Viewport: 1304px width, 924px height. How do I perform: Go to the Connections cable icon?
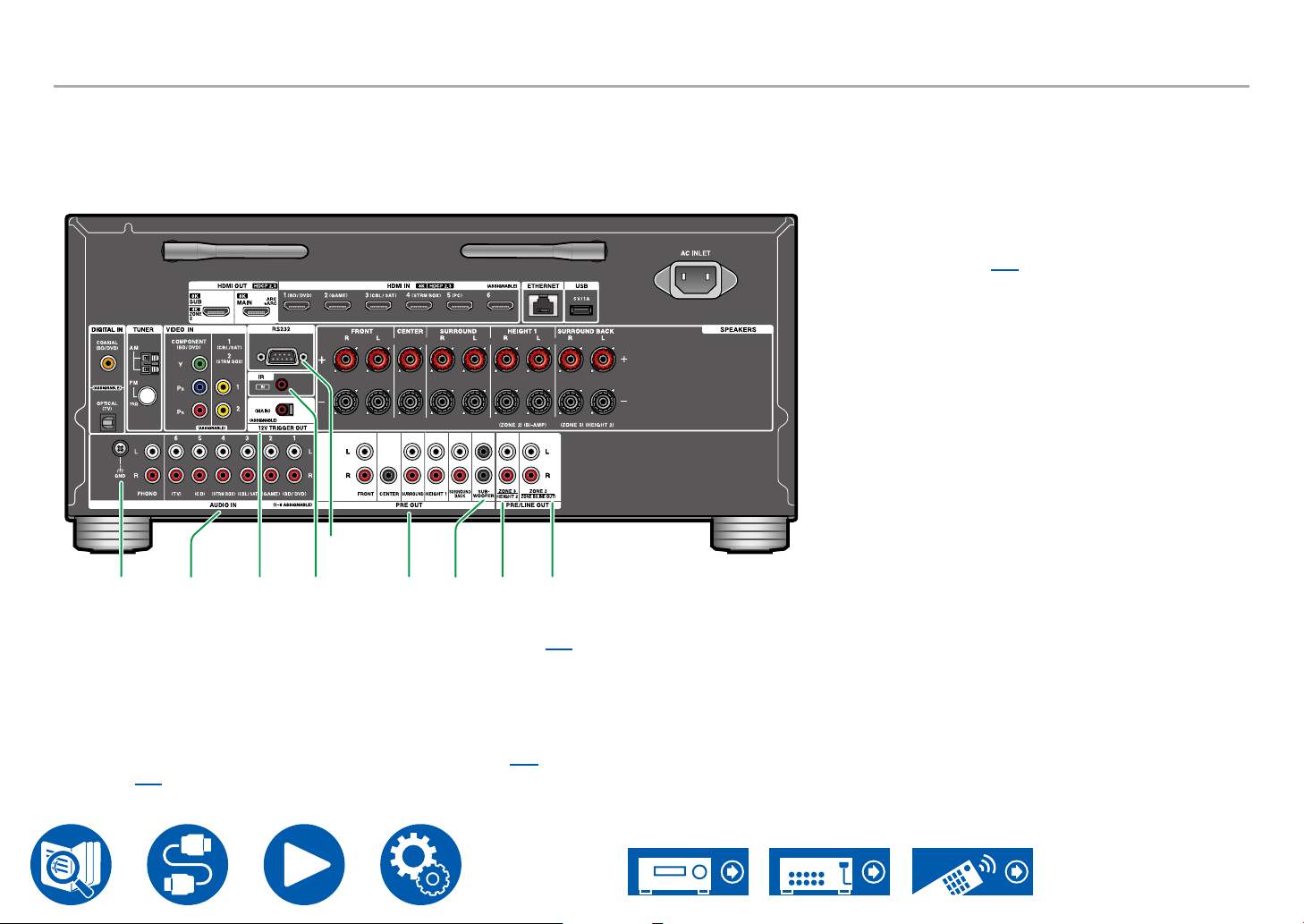(187, 865)
